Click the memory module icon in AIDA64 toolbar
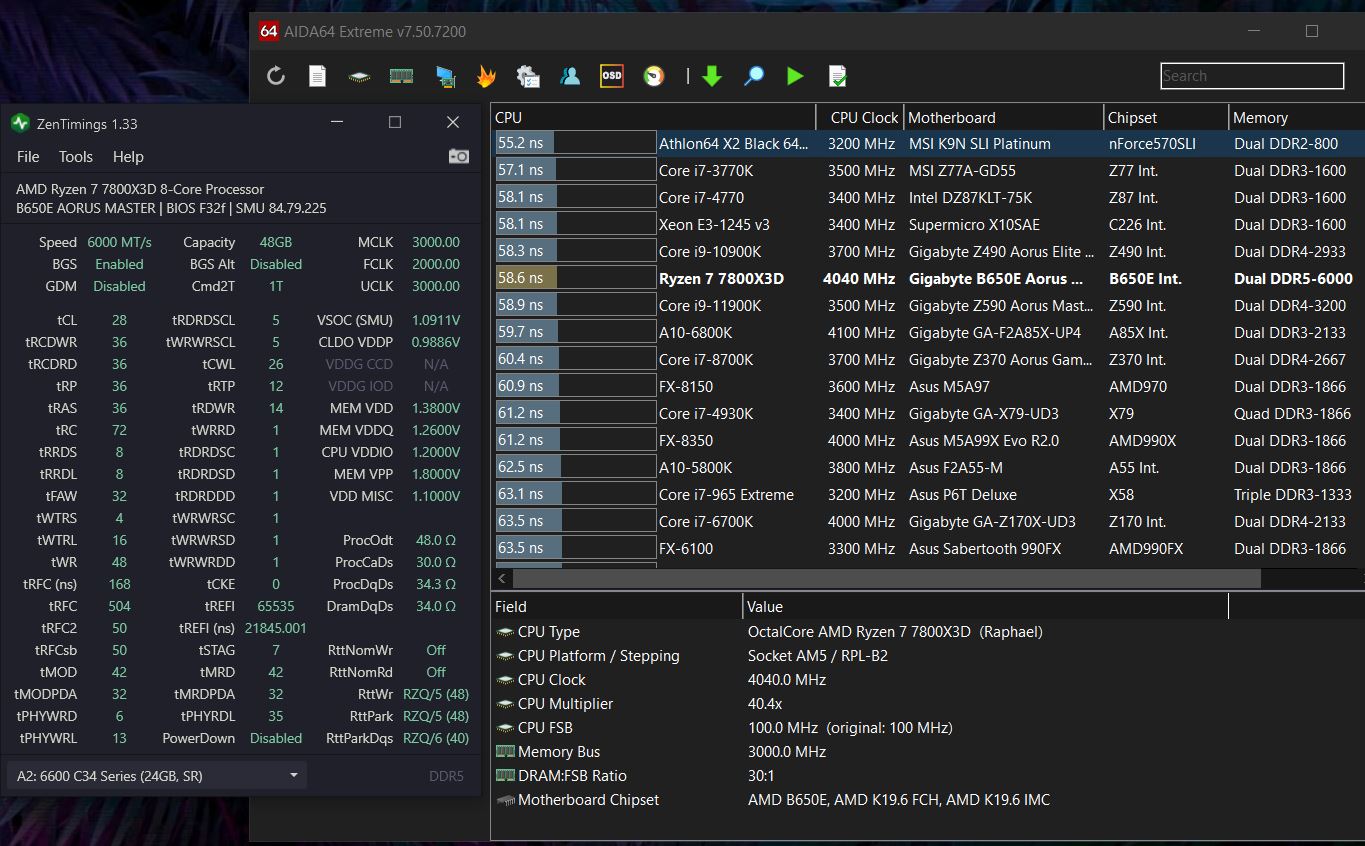Screen dimensions: 1365x846 pyautogui.click(x=401, y=76)
